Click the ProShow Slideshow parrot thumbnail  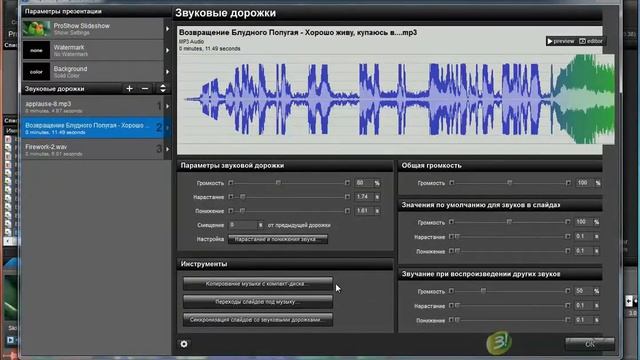click(36, 29)
